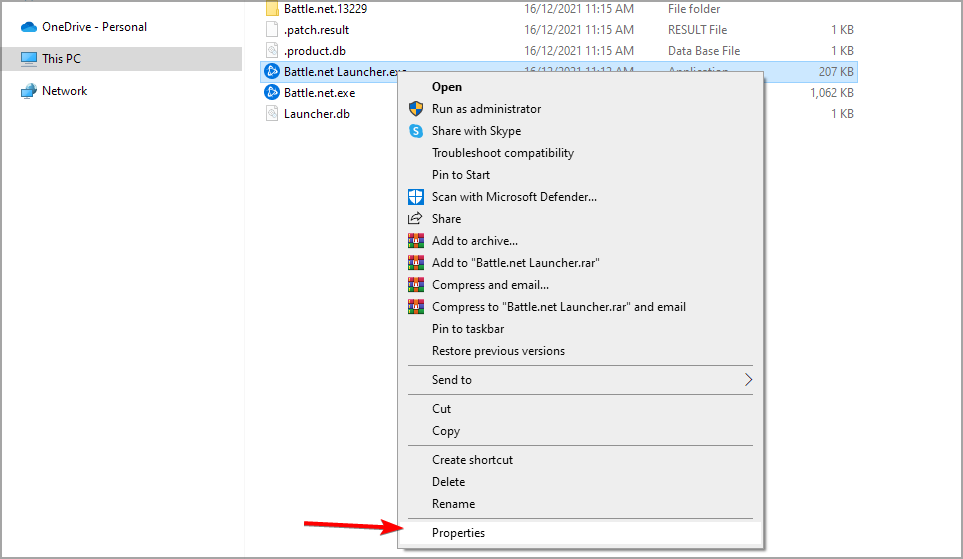Viewport: 963px width, 559px height.
Task: Click WinRAR icon beside Add to archive
Action: (x=416, y=241)
